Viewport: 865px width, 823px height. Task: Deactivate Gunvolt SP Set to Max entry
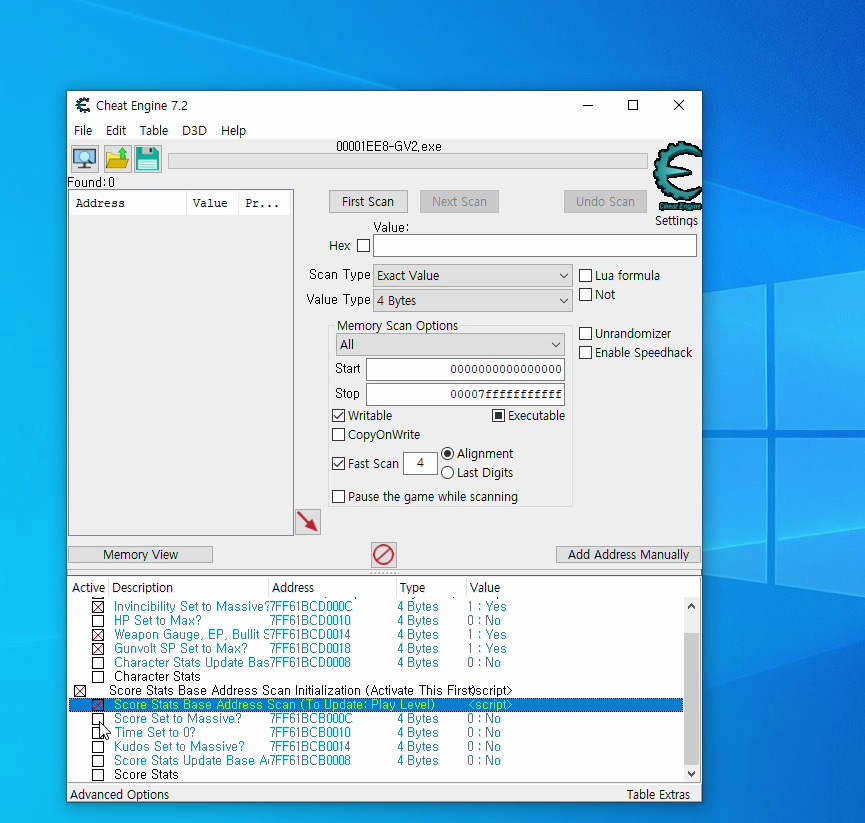coord(98,649)
